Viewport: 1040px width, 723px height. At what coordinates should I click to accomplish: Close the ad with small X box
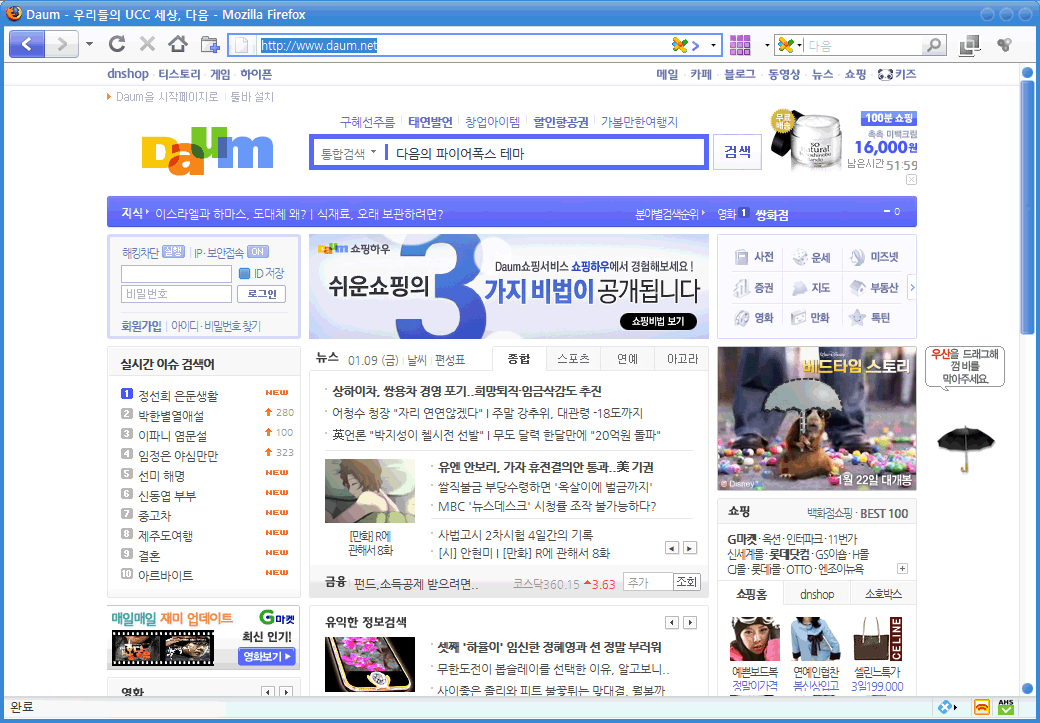click(911, 180)
